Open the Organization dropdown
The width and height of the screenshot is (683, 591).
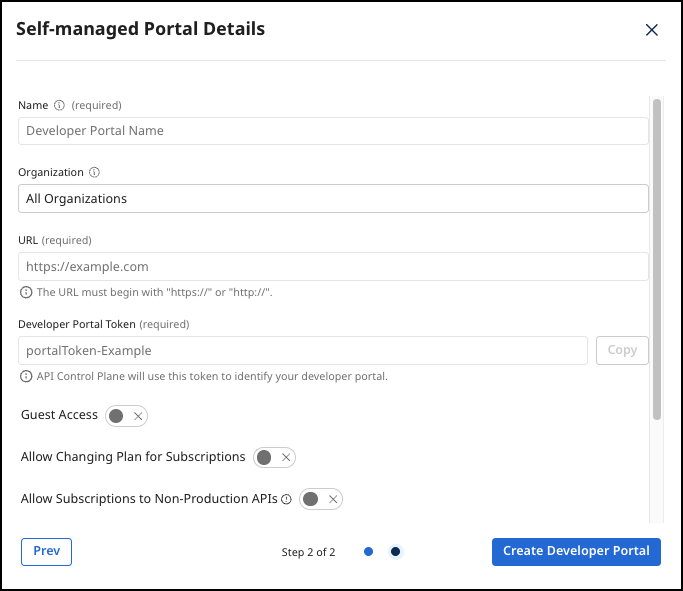[x=333, y=198]
